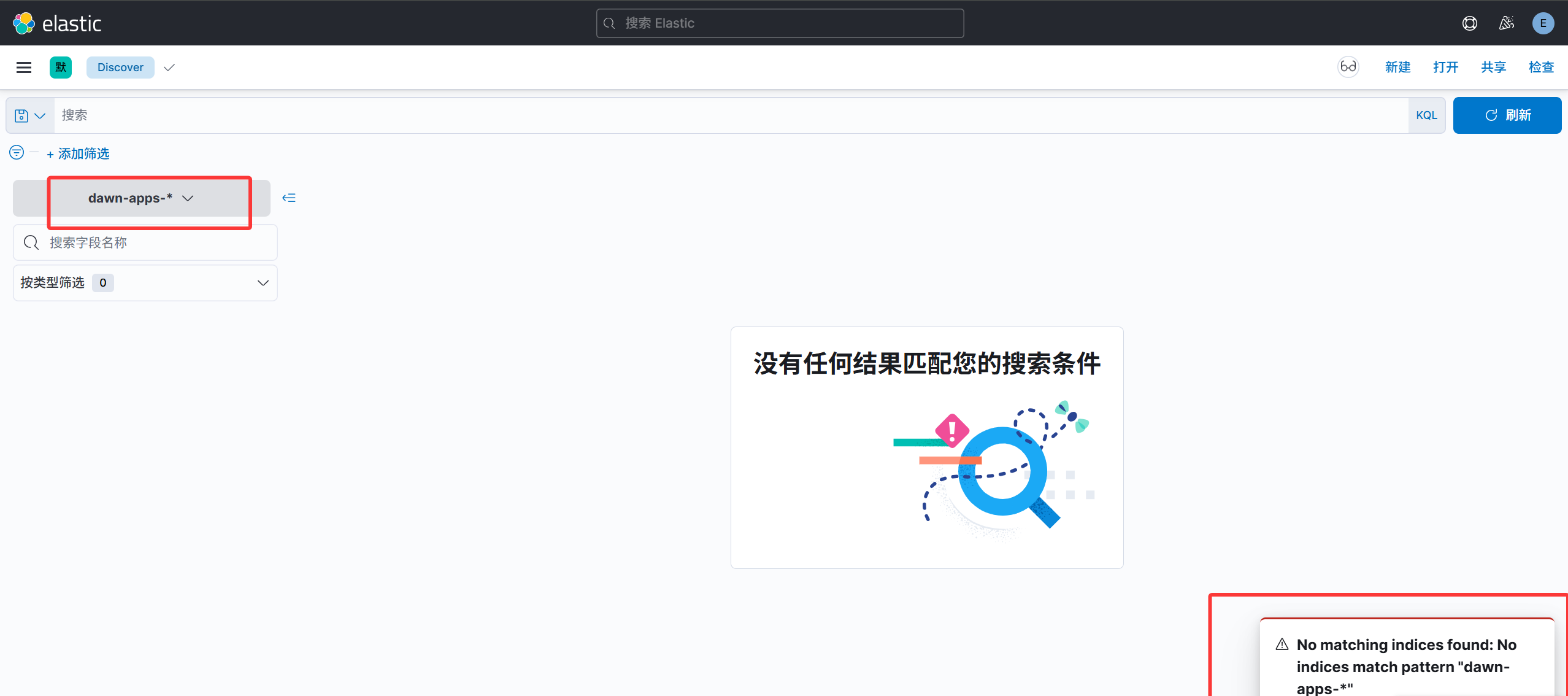Click the Discover breadcrumb tab
Image resolution: width=1568 pixels, height=696 pixels.
coord(120,68)
